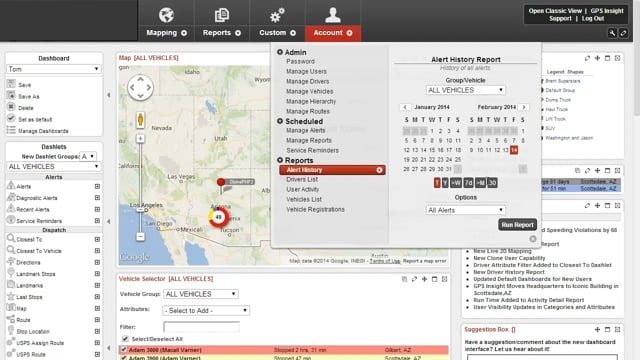The height and width of the screenshot is (360, 640).
Task: Open the All Alerts options dropdown
Action: pos(465,210)
